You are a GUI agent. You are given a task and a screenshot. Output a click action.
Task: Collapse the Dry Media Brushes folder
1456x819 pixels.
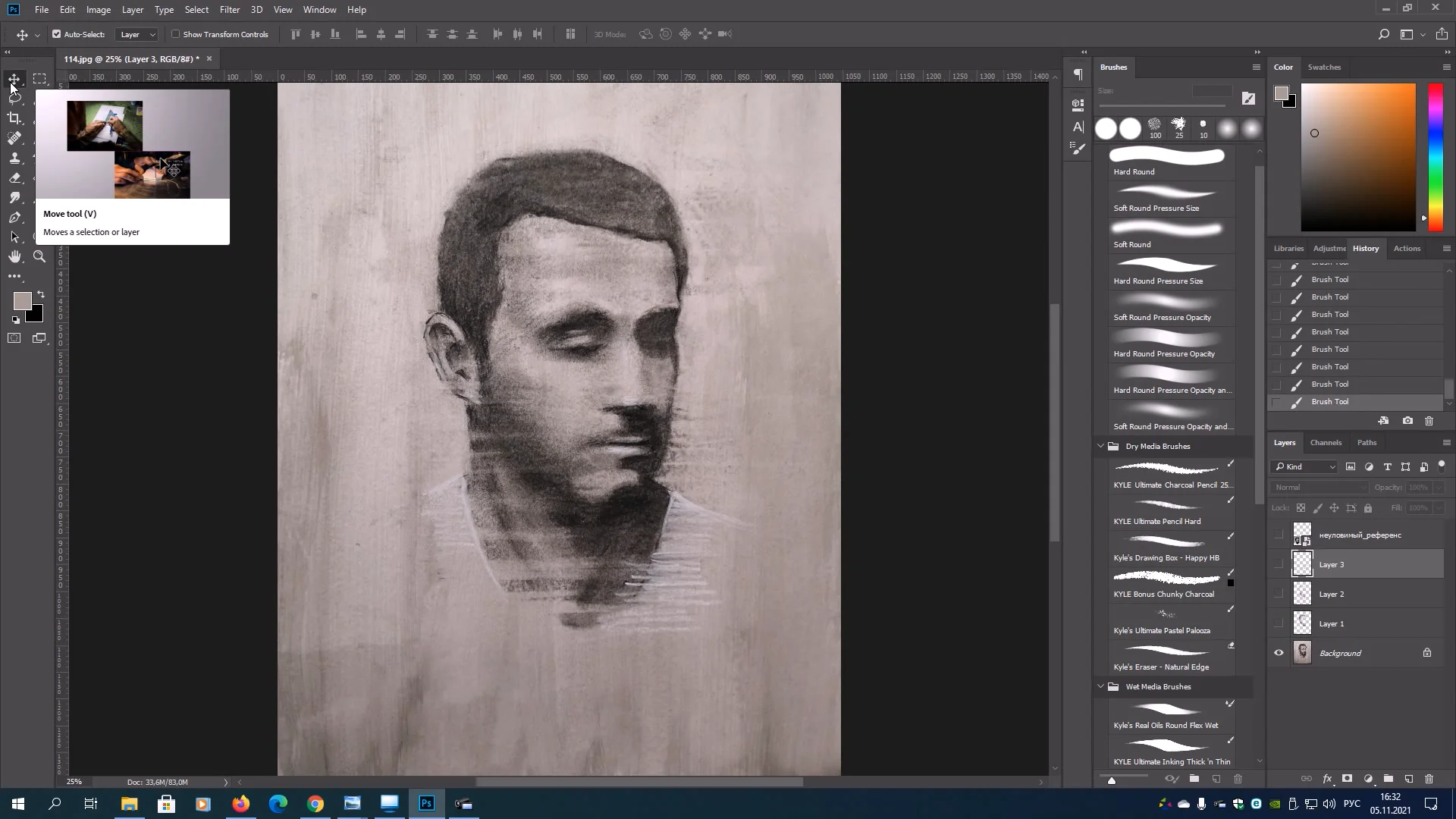1100,446
